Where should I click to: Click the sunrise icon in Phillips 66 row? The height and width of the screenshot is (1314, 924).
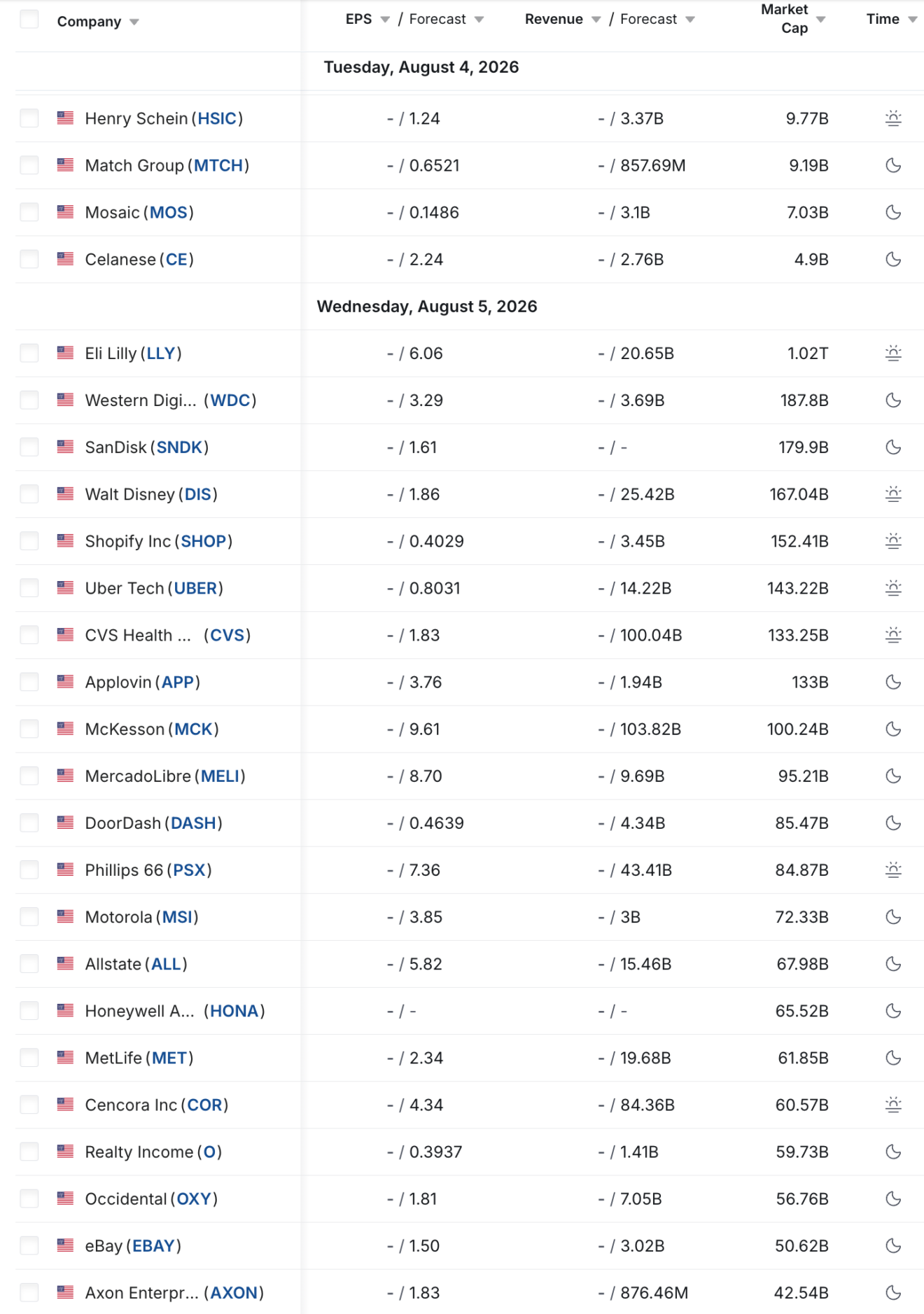pos(893,870)
